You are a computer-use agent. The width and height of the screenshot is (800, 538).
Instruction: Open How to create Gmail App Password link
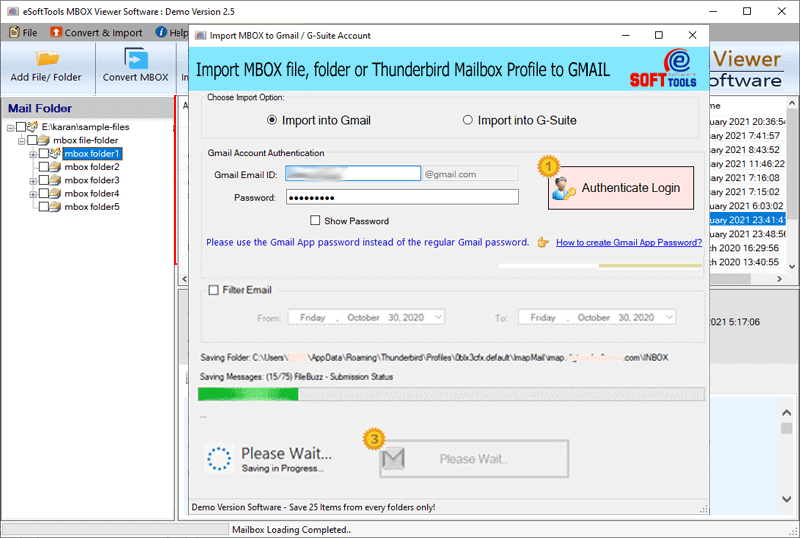pyautogui.click(x=629, y=242)
